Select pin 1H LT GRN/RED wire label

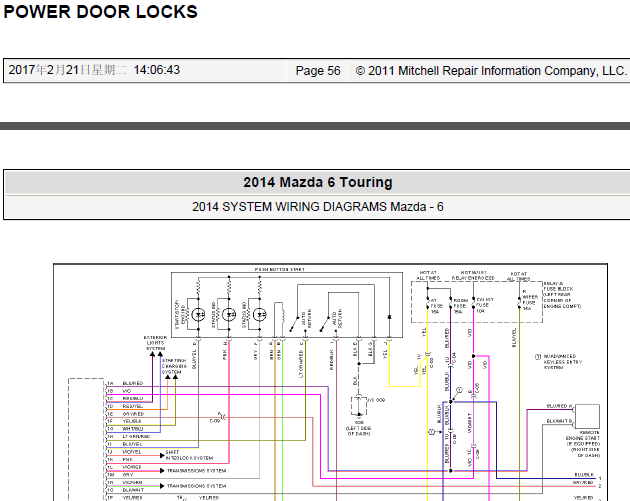pyautogui.click(x=136, y=436)
